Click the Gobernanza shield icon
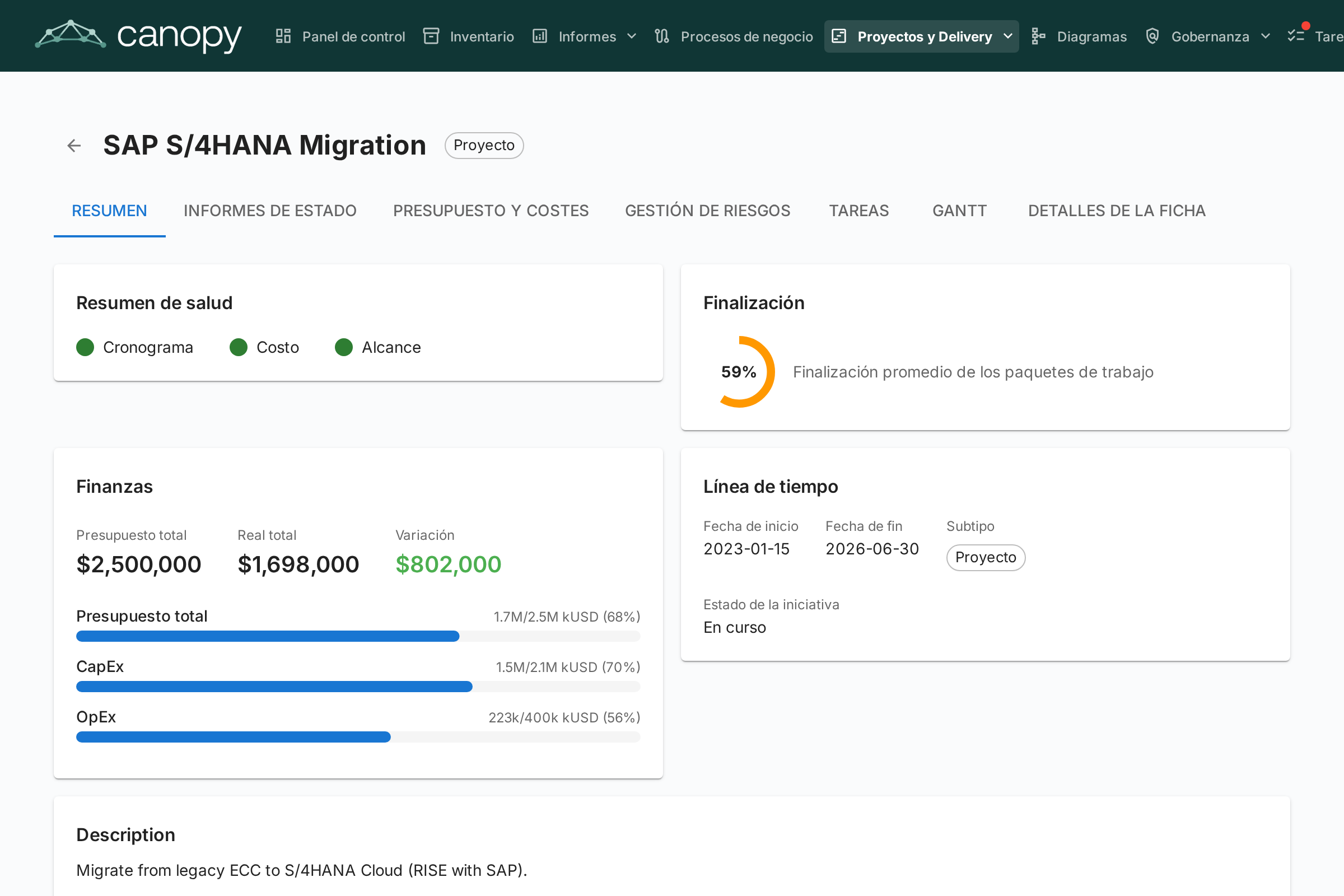The image size is (1344, 896). [x=1152, y=36]
